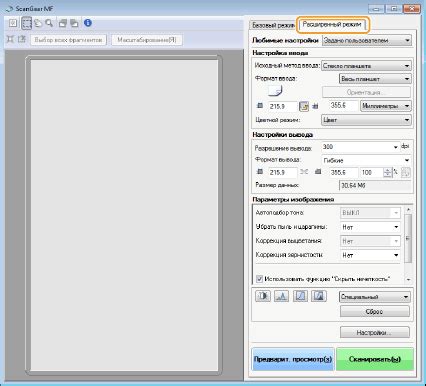Click the scale percentage field 100
This screenshot has height=386, width=426.
(371, 172)
